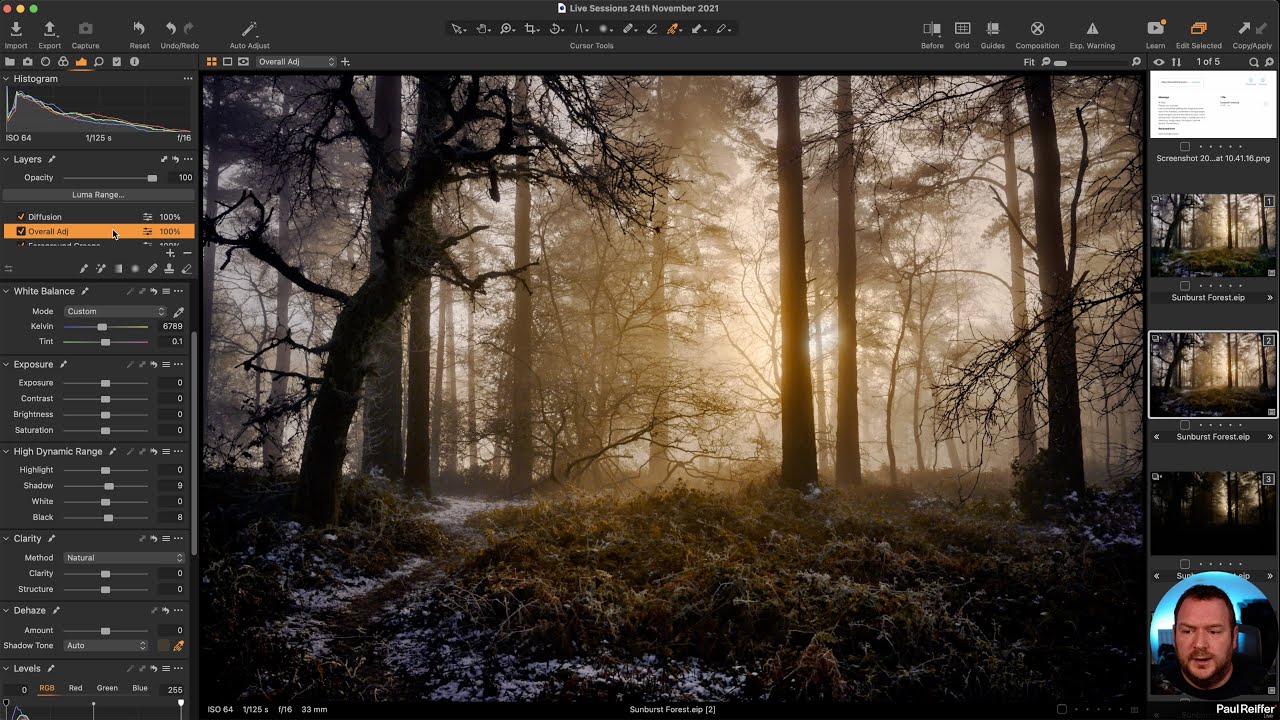Click the Kelvin slider handle

pyautogui.click(x=102, y=327)
